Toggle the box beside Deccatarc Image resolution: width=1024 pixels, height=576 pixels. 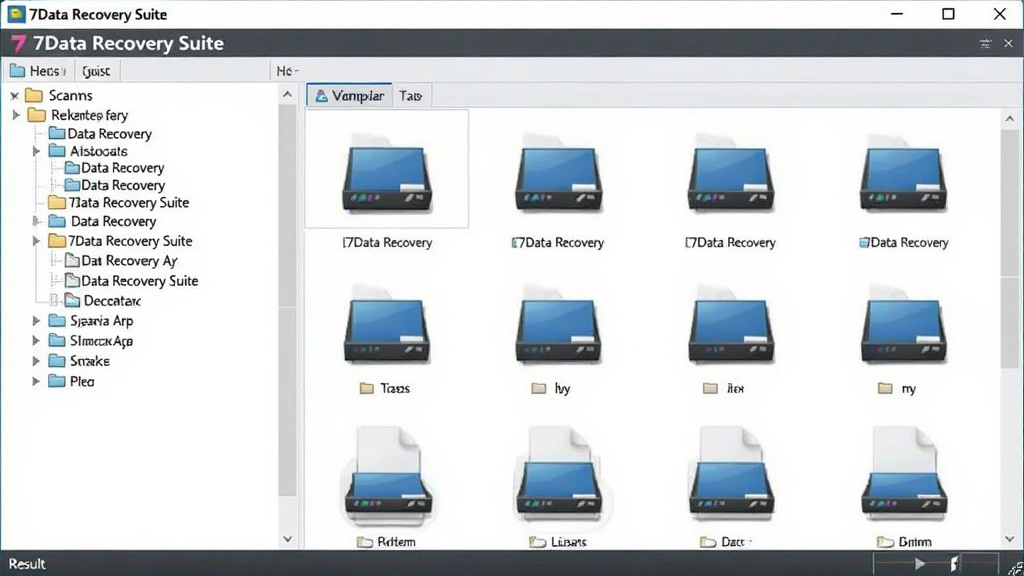pos(55,300)
